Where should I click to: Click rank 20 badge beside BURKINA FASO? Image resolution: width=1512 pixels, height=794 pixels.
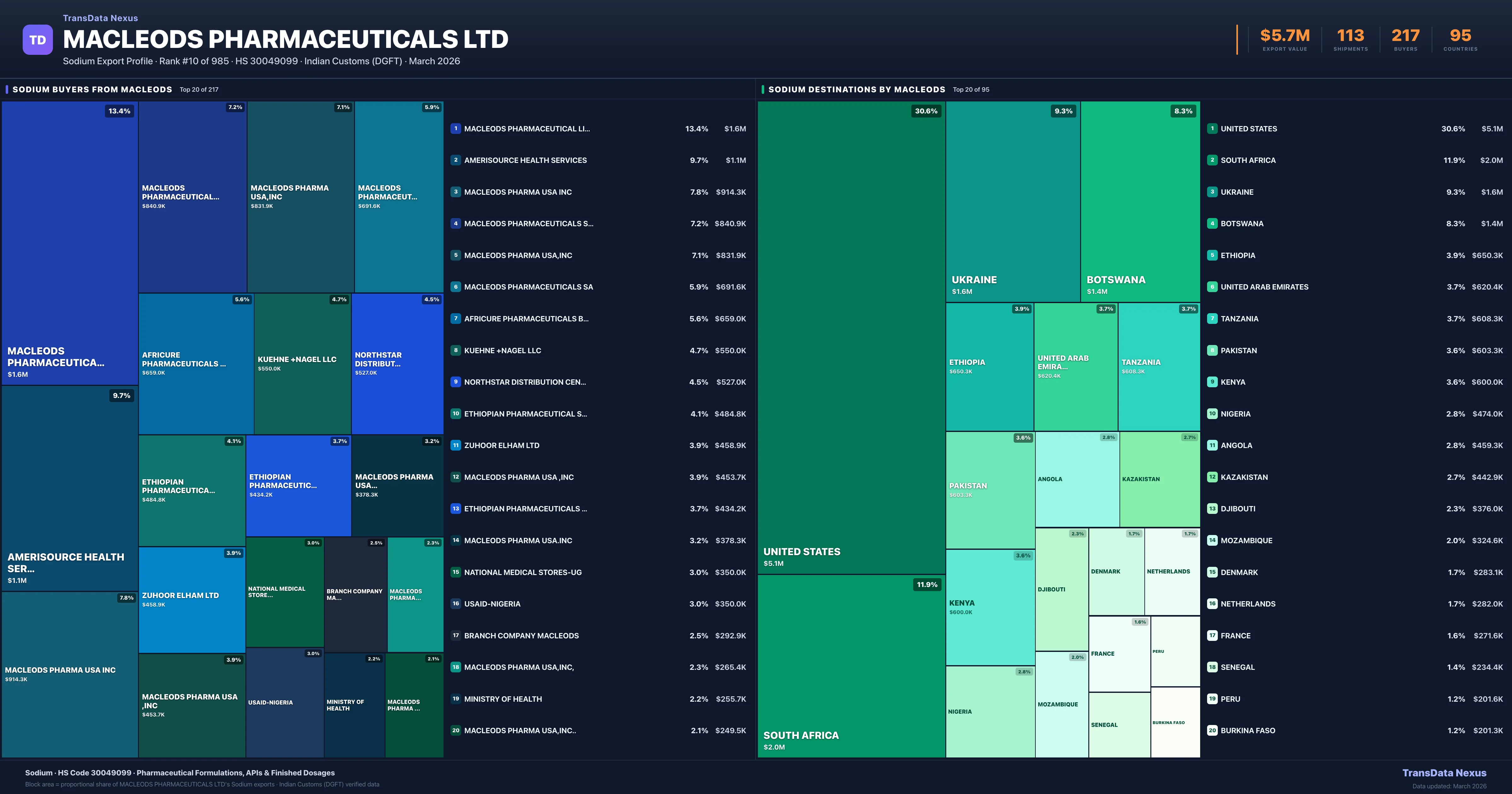click(1212, 731)
